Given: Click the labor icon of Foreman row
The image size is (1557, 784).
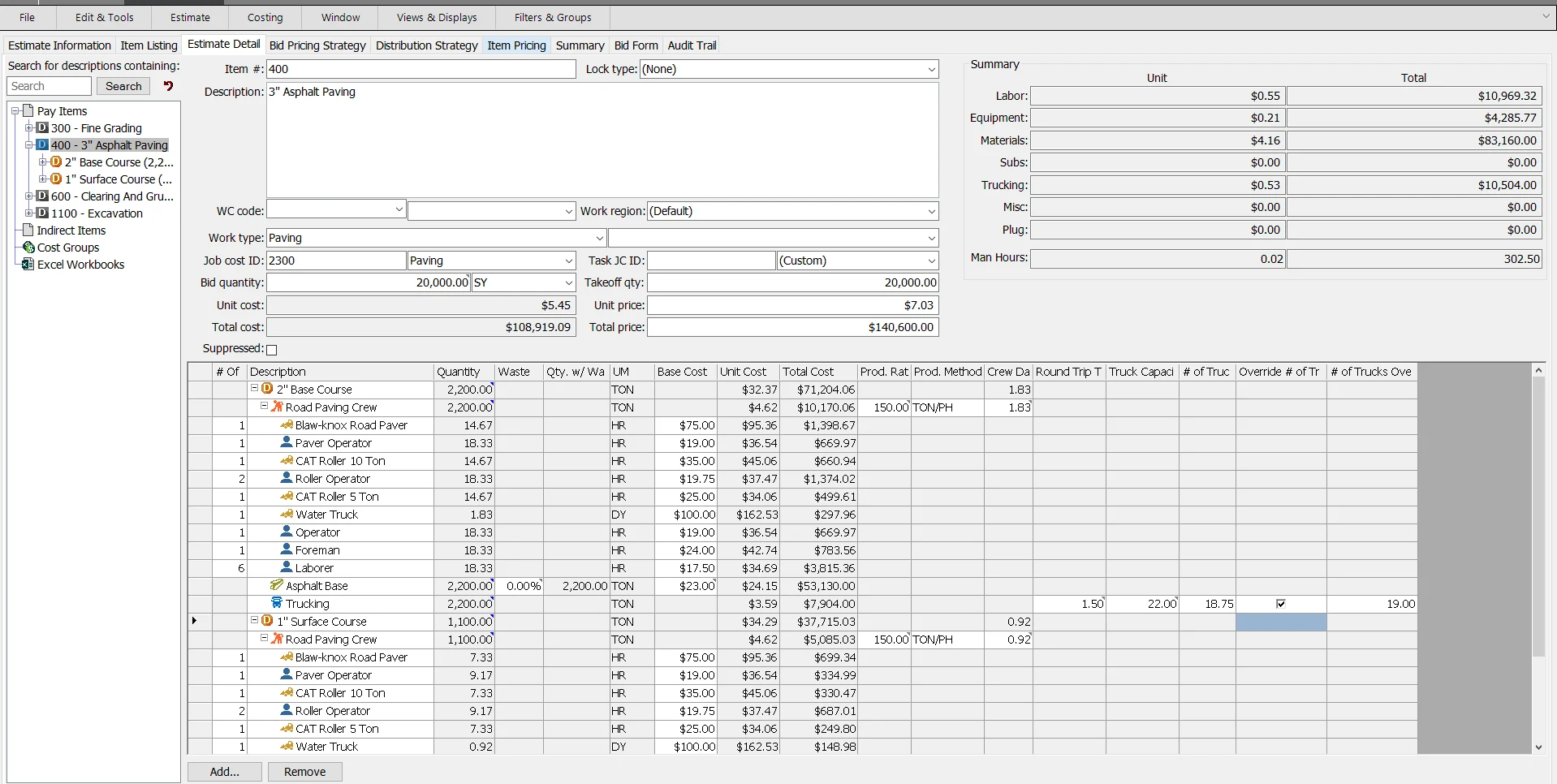Looking at the screenshot, I should pyautogui.click(x=287, y=549).
